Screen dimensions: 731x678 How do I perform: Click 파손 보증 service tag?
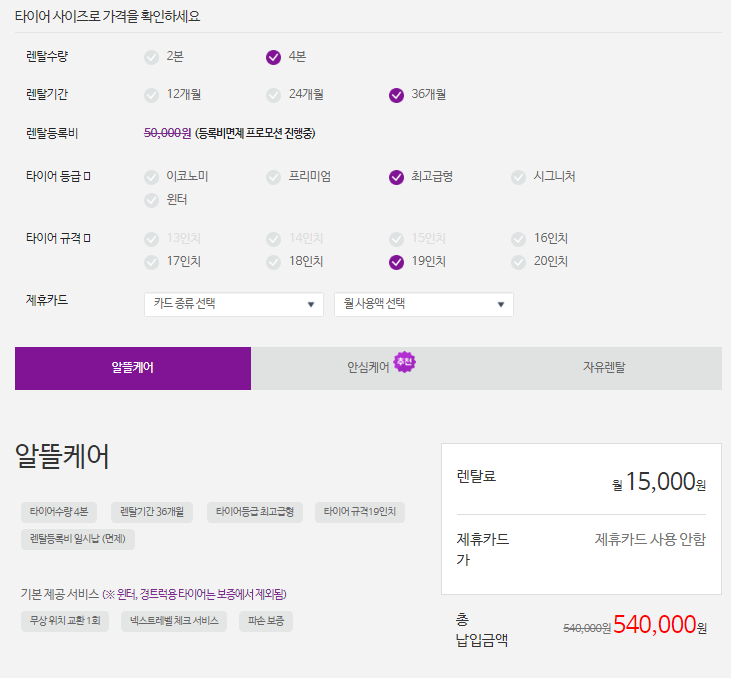pyautogui.click(x=266, y=621)
